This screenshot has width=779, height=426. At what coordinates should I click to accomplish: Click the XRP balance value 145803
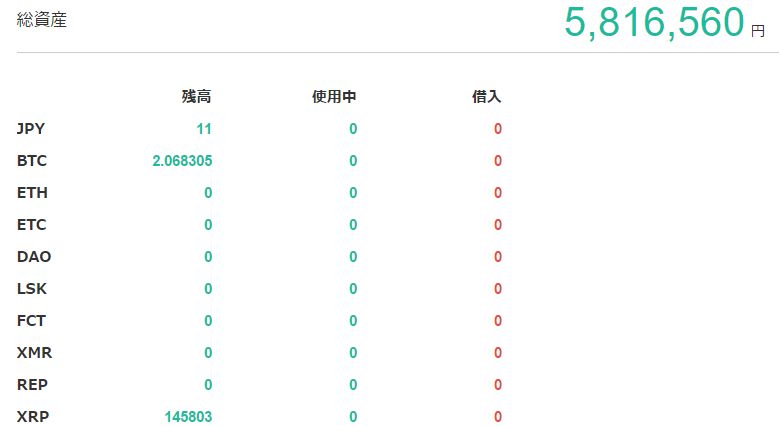[188, 417]
